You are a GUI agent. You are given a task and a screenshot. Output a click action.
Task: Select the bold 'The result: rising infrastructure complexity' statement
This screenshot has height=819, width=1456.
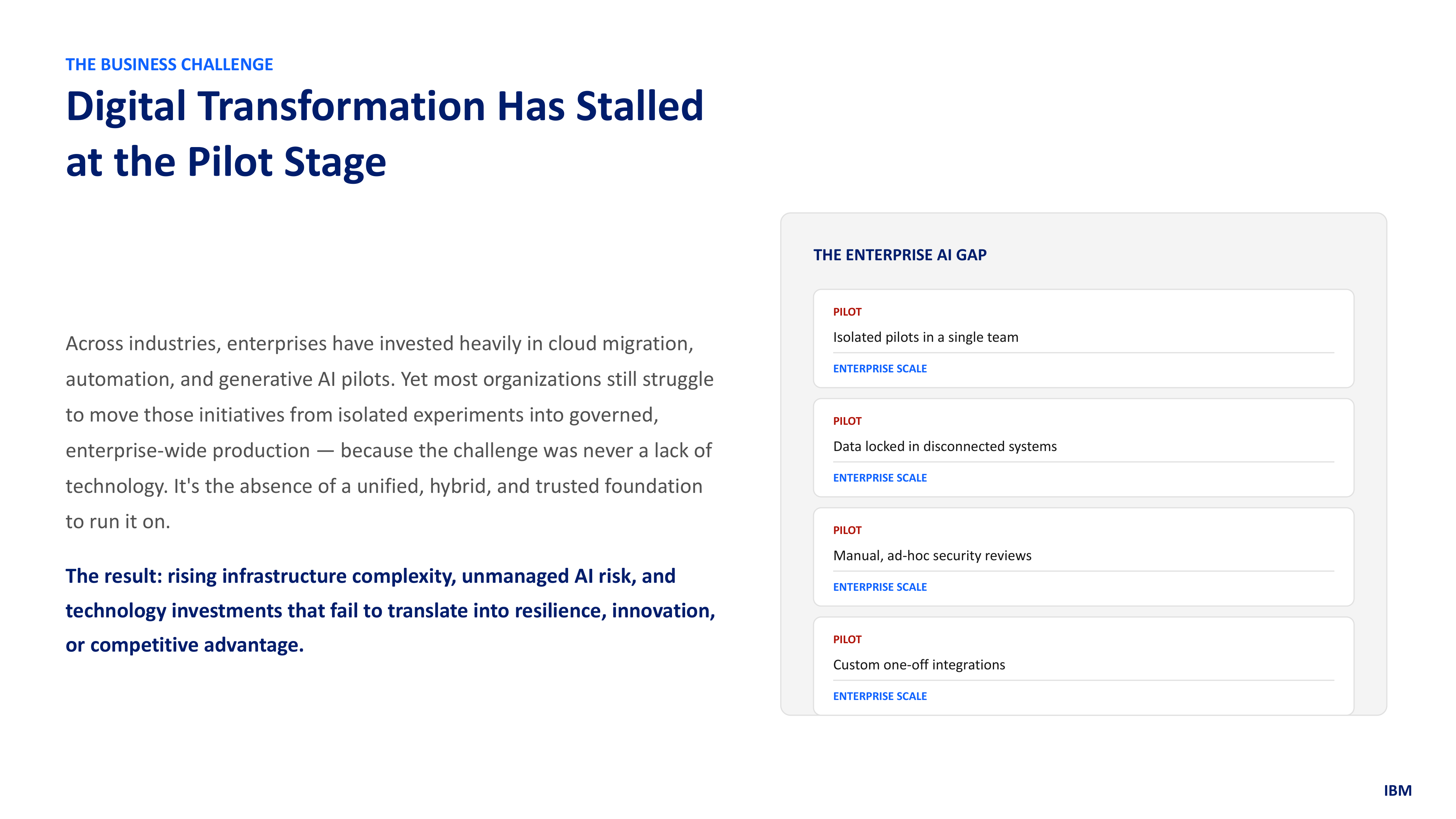[391, 610]
